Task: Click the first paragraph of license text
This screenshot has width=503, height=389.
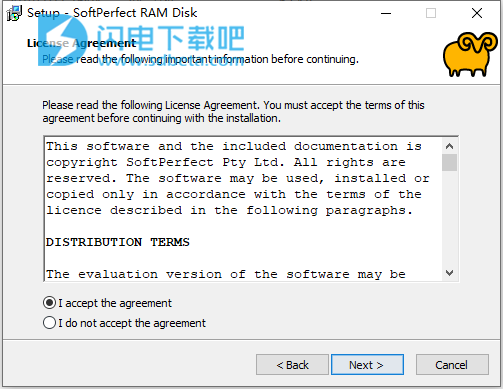Action: click(x=238, y=178)
